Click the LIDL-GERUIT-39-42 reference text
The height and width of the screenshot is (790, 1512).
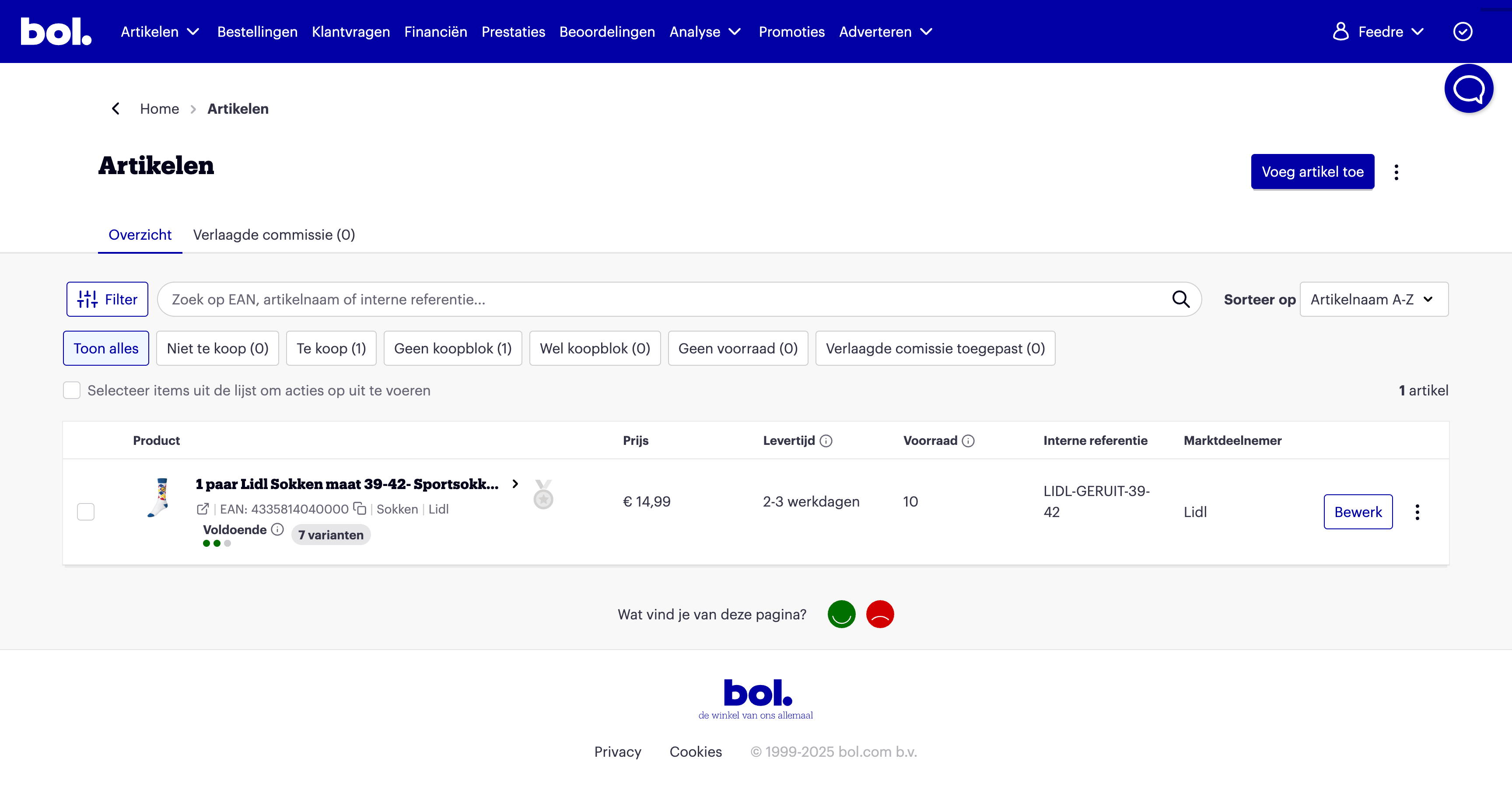click(1096, 501)
